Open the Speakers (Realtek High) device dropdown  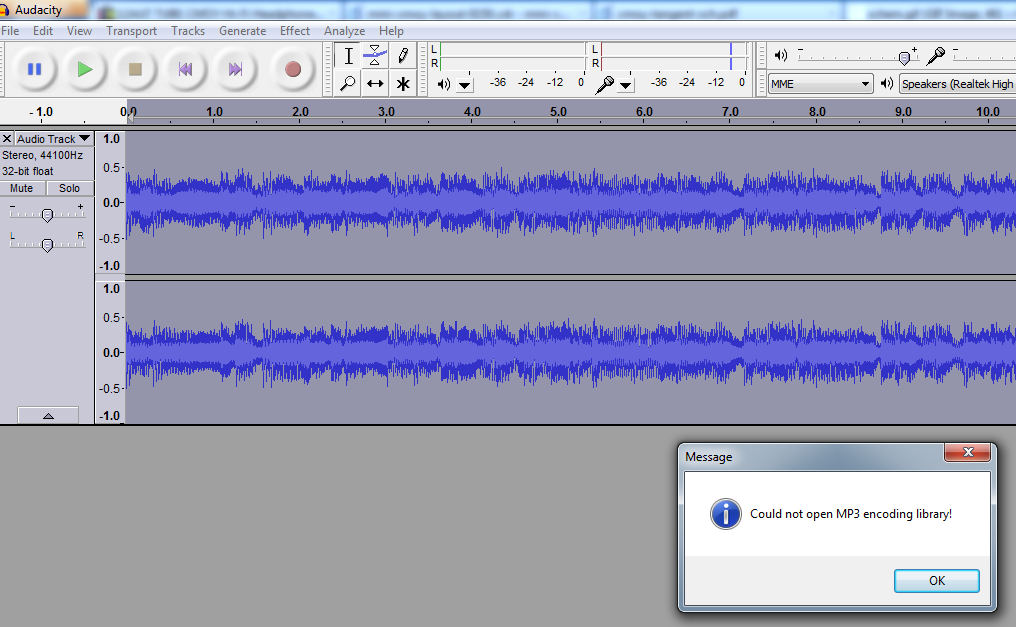957,84
